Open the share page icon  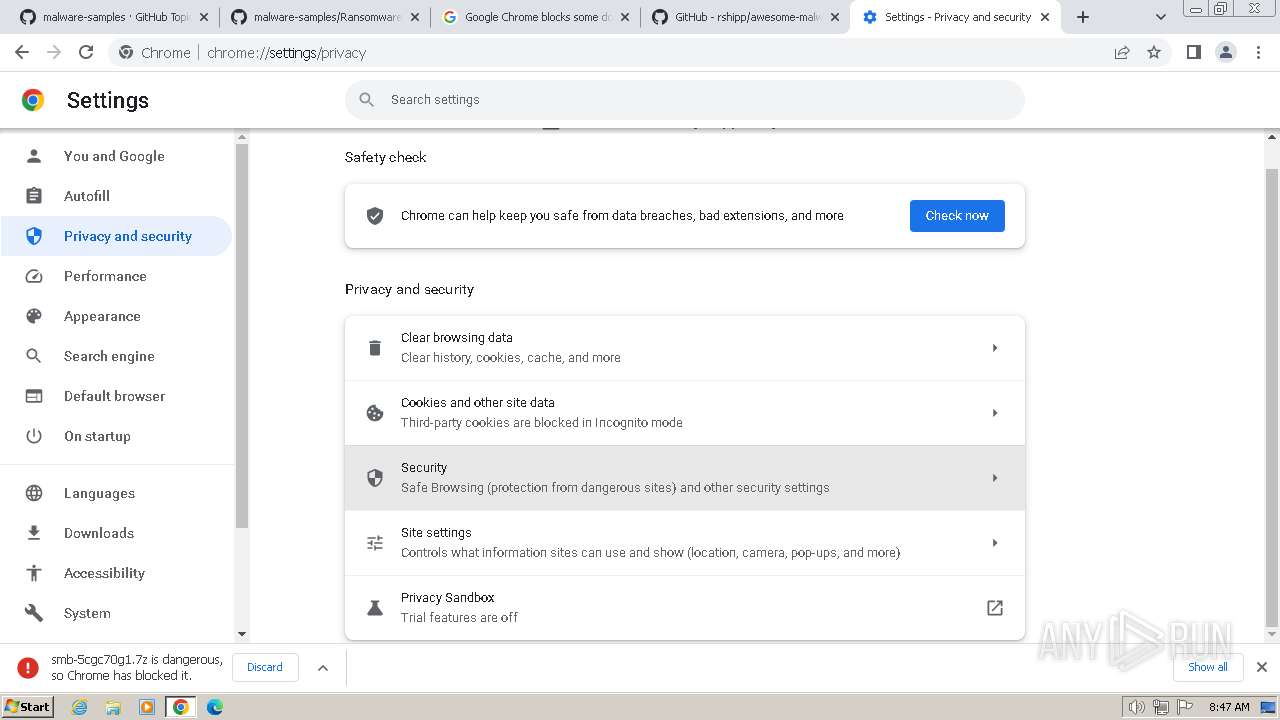pyautogui.click(x=1122, y=53)
